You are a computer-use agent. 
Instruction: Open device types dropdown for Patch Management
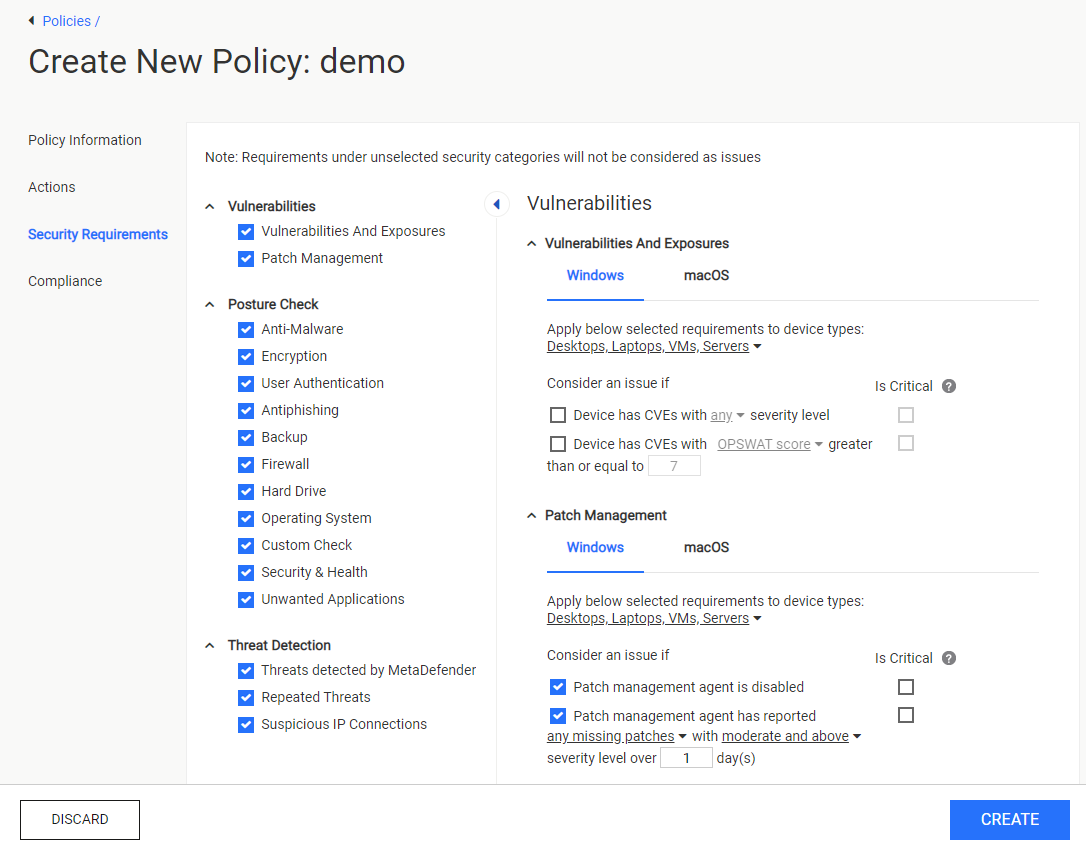[x=654, y=619]
